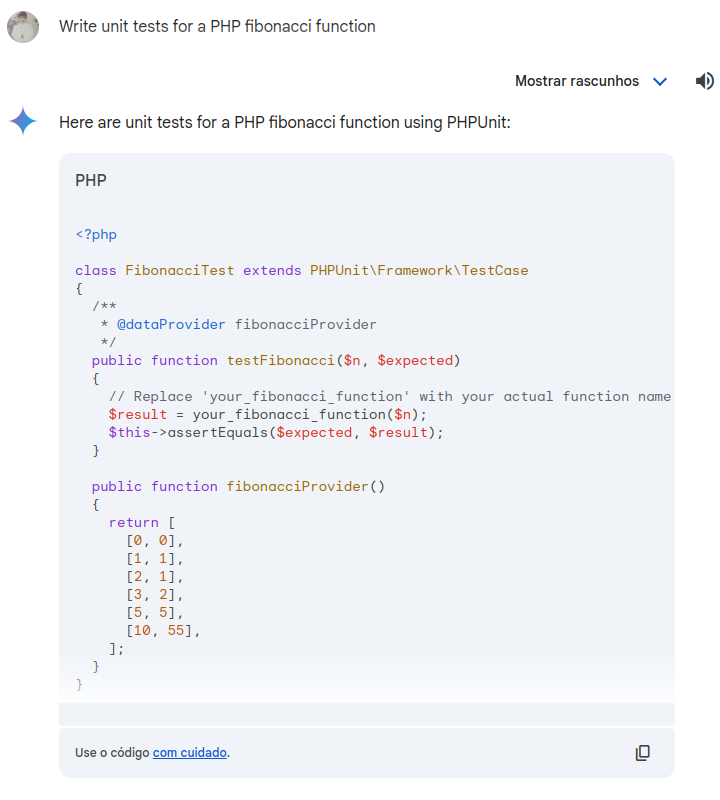Click the 'return [' line
Viewport: 720px width, 800px height.
click(x=142, y=522)
